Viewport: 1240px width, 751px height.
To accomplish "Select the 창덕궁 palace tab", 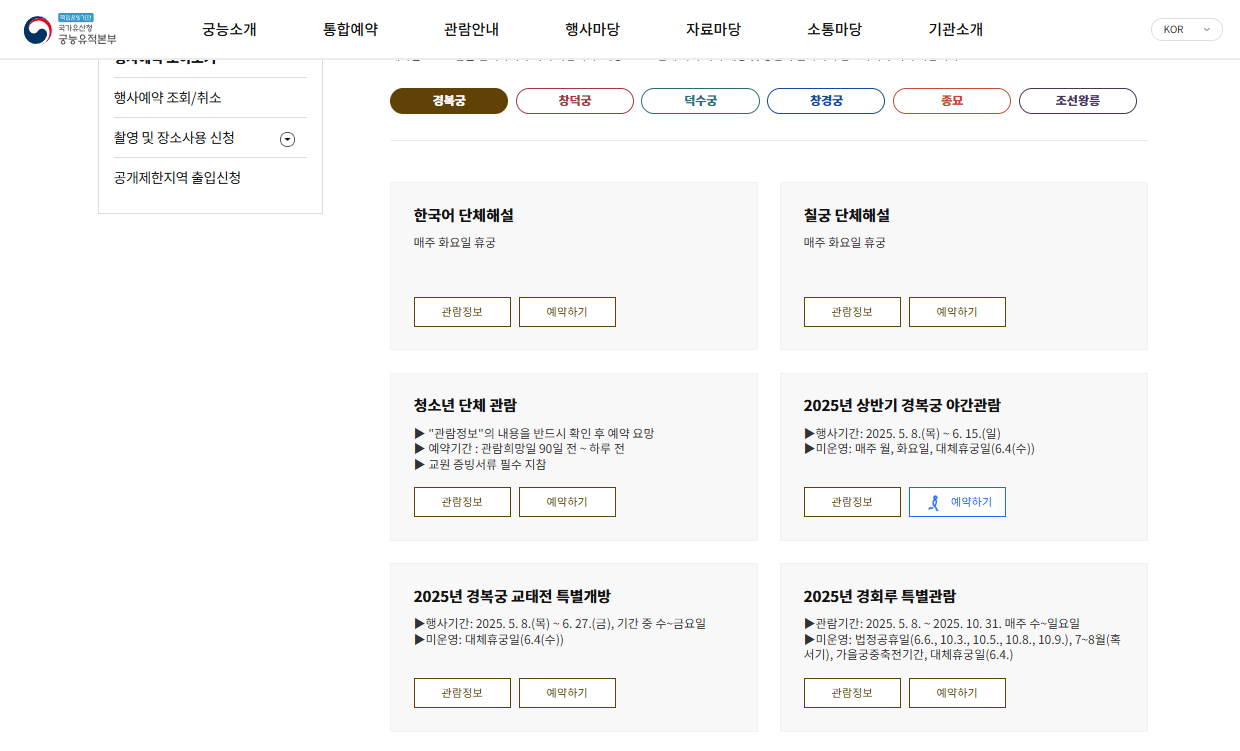I will 574,100.
